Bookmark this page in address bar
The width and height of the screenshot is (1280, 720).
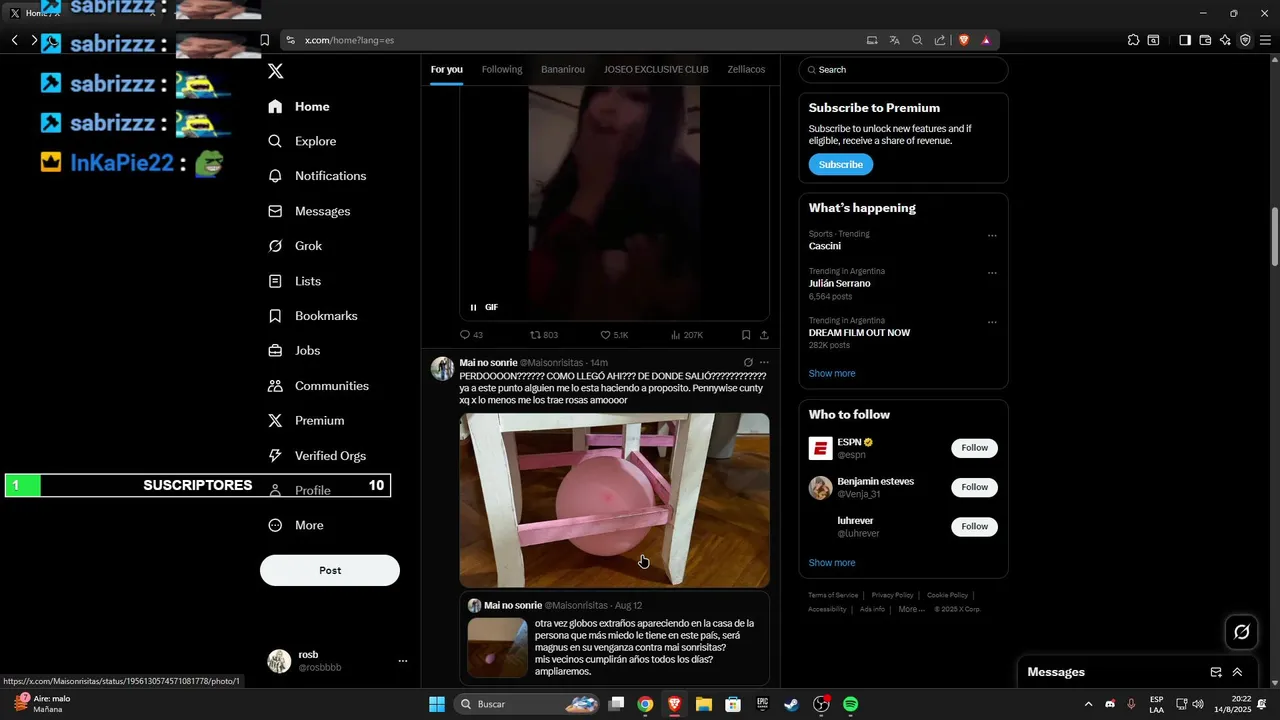[264, 40]
